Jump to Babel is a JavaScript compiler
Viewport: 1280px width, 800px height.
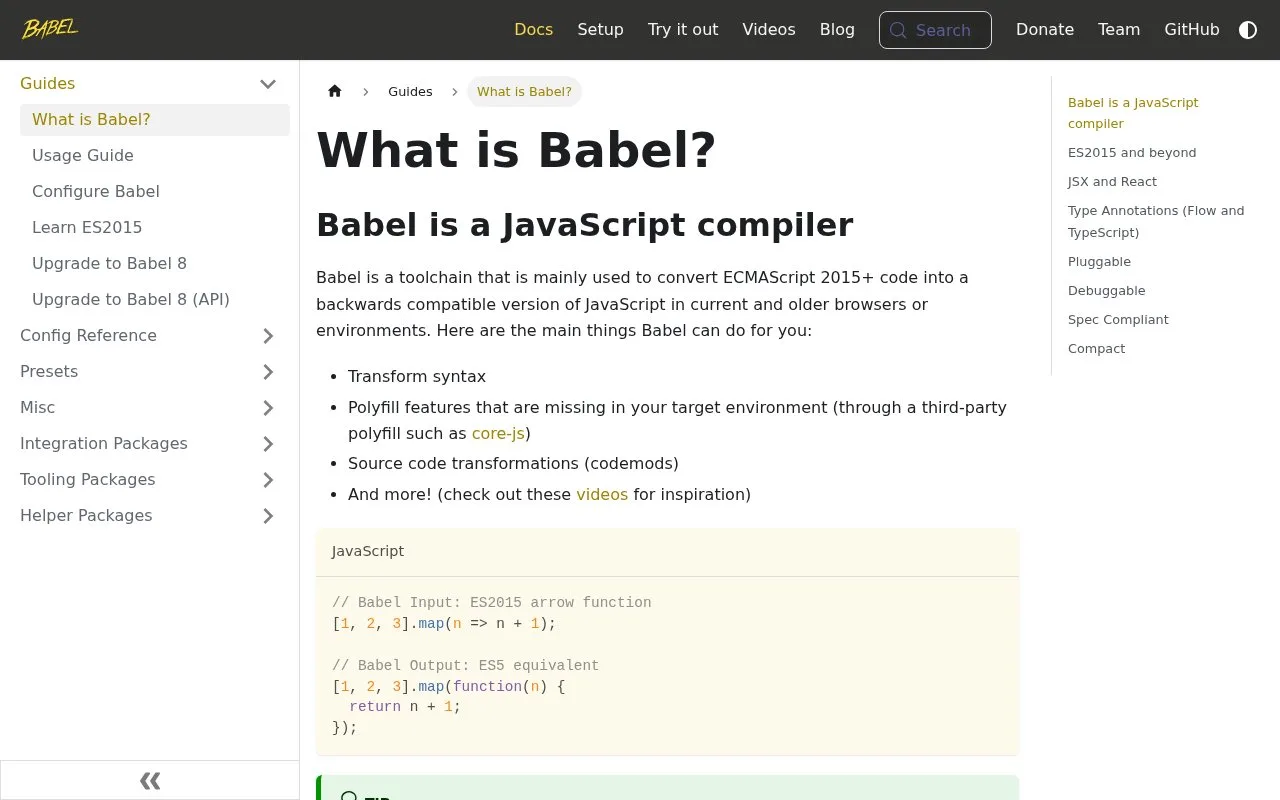[1133, 113]
